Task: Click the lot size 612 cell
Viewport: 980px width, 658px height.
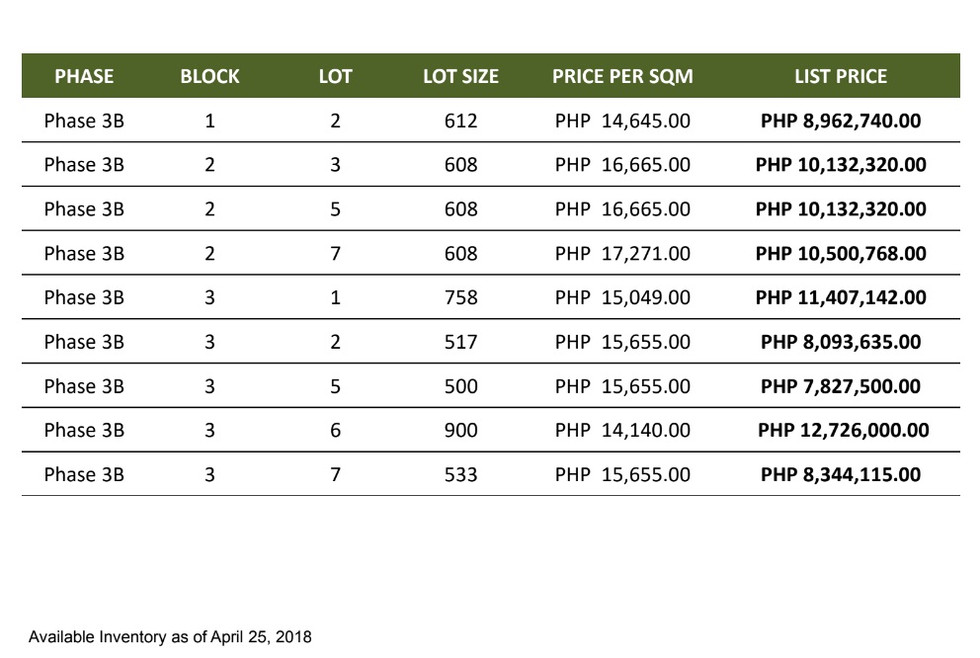Action: (x=461, y=121)
